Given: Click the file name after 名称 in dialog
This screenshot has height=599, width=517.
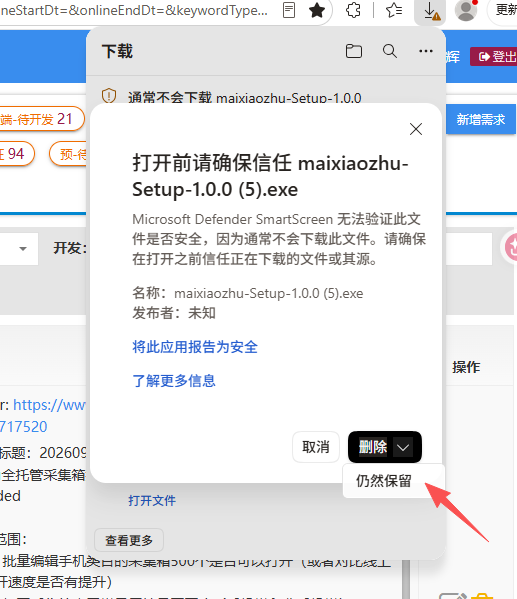Looking at the screenshot, I should [x=269, y=293].
